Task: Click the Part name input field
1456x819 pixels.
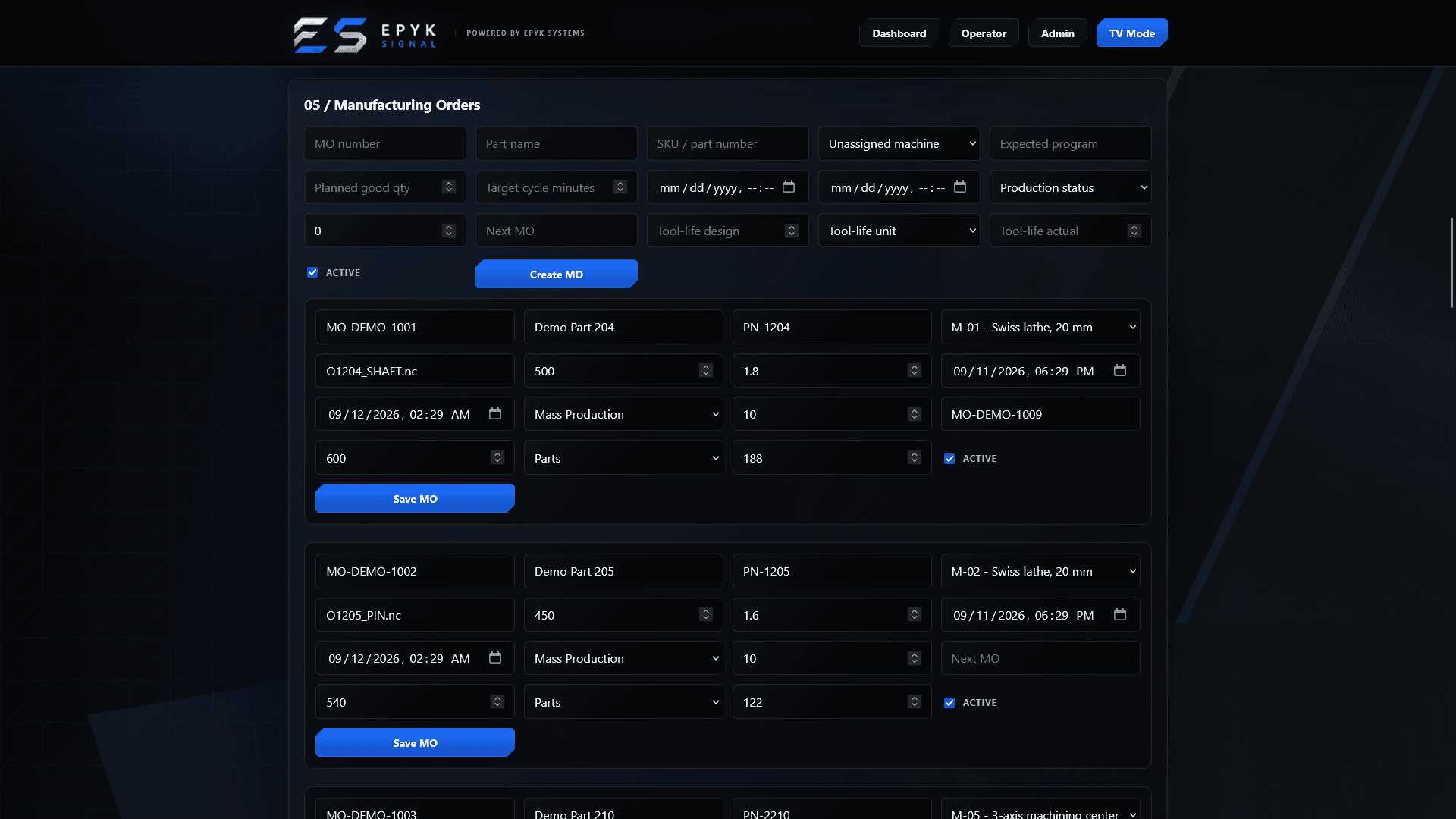Action: (556, 143)
